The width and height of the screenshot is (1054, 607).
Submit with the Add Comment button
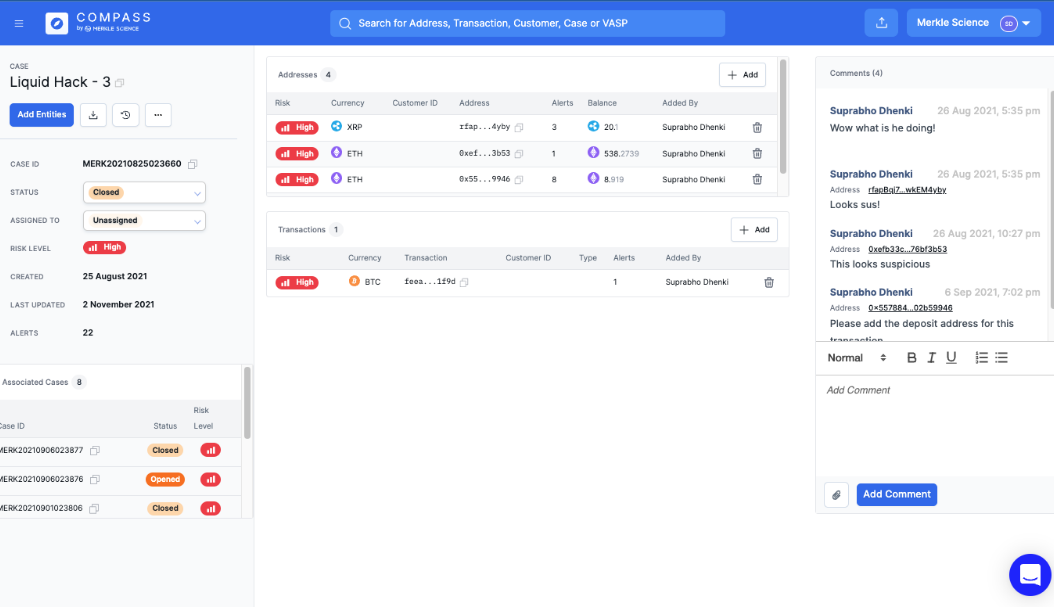tap(897, 495)
